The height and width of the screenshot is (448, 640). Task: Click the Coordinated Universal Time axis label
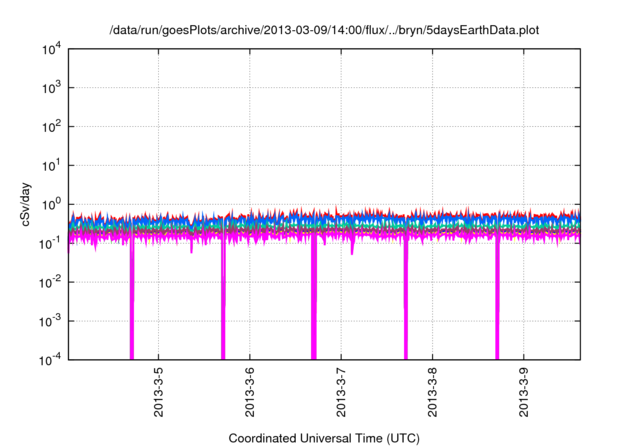(x=324, y=438)
